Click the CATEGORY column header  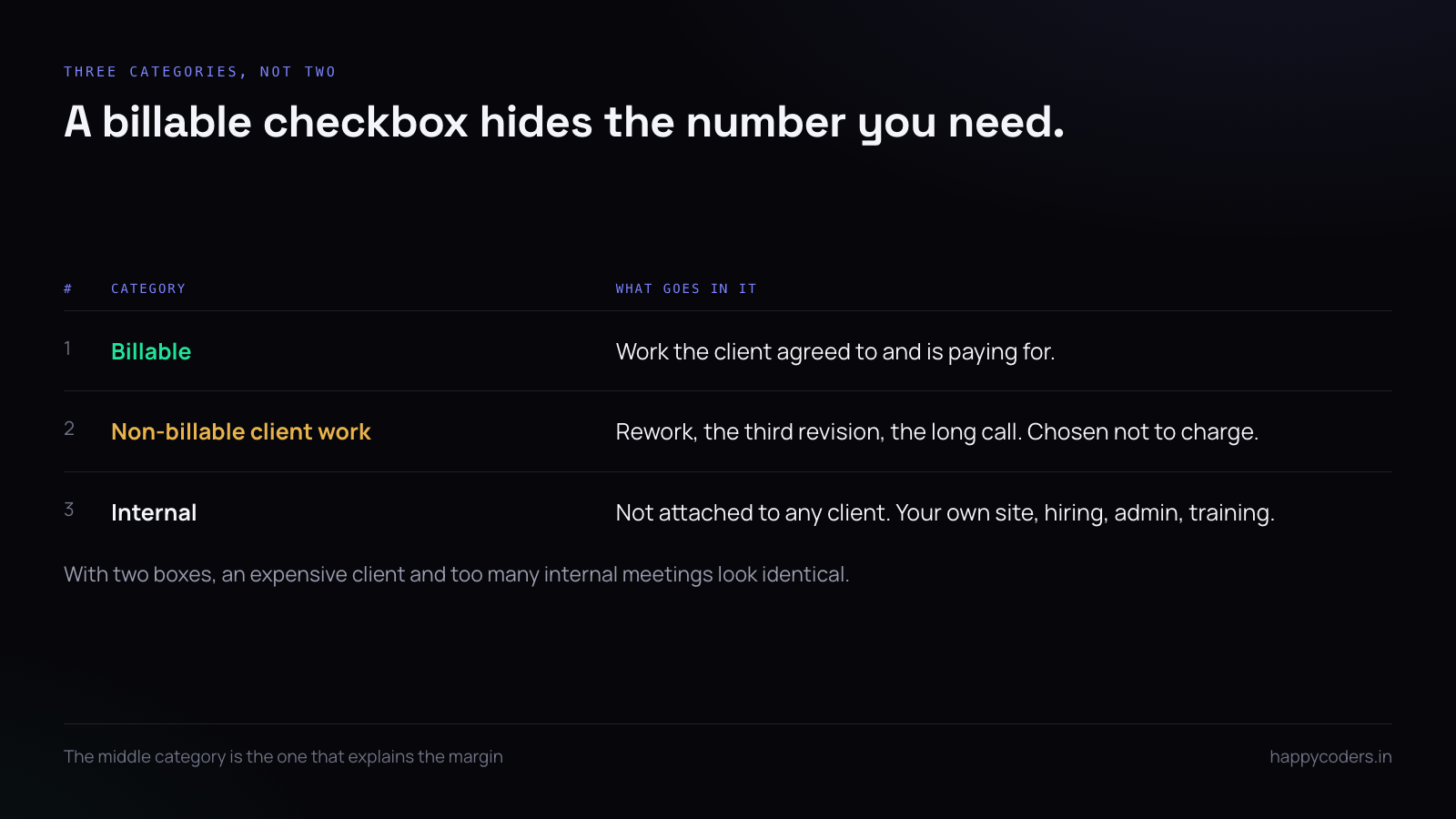click(148, 288)
